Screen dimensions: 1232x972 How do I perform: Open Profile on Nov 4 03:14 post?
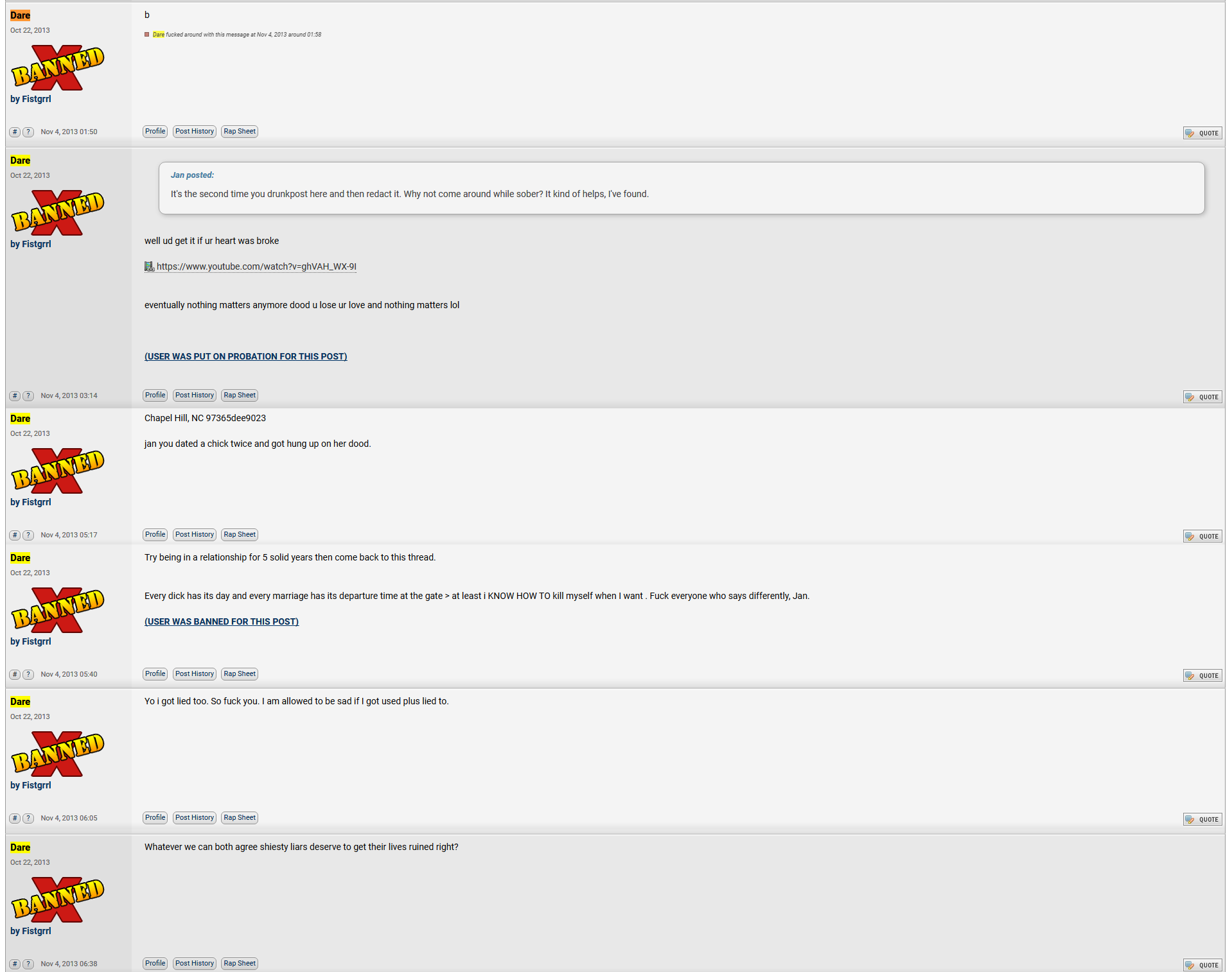[x=155, y=395]
